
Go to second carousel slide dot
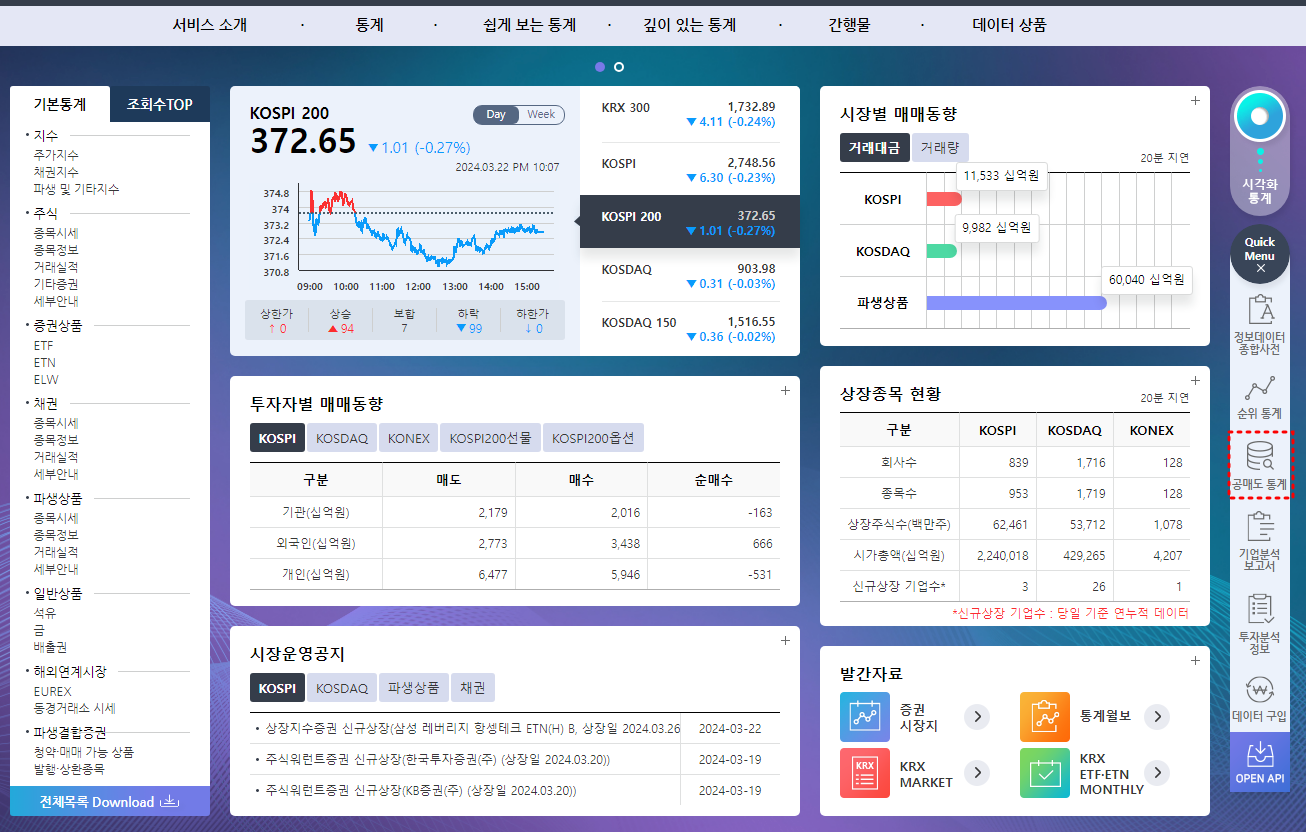tap(619, 67)
